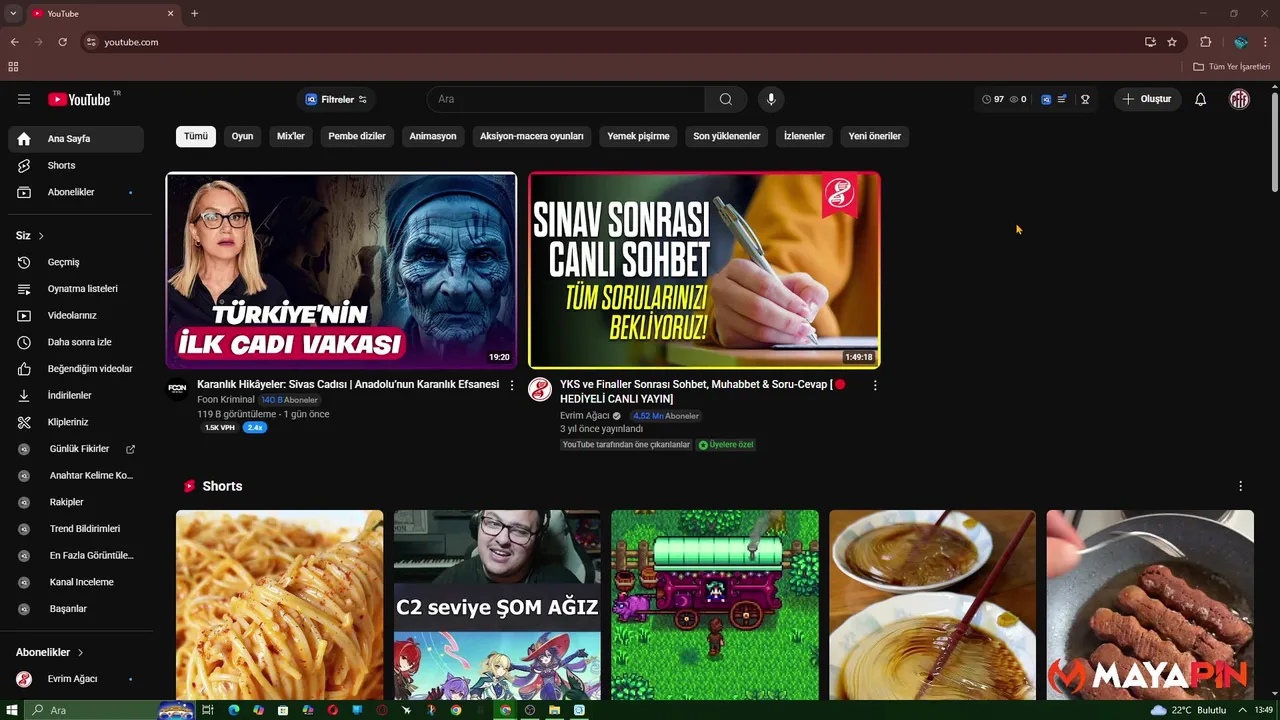Viewport: 1280px width, 720px height.
Task: Click the Oluştur create button
Action: coord(1147,99)
